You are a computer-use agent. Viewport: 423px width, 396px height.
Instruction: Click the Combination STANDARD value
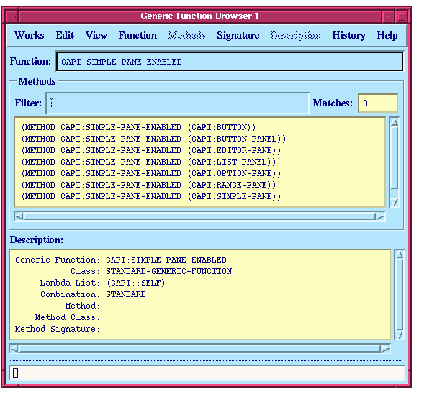click(126, 294)
